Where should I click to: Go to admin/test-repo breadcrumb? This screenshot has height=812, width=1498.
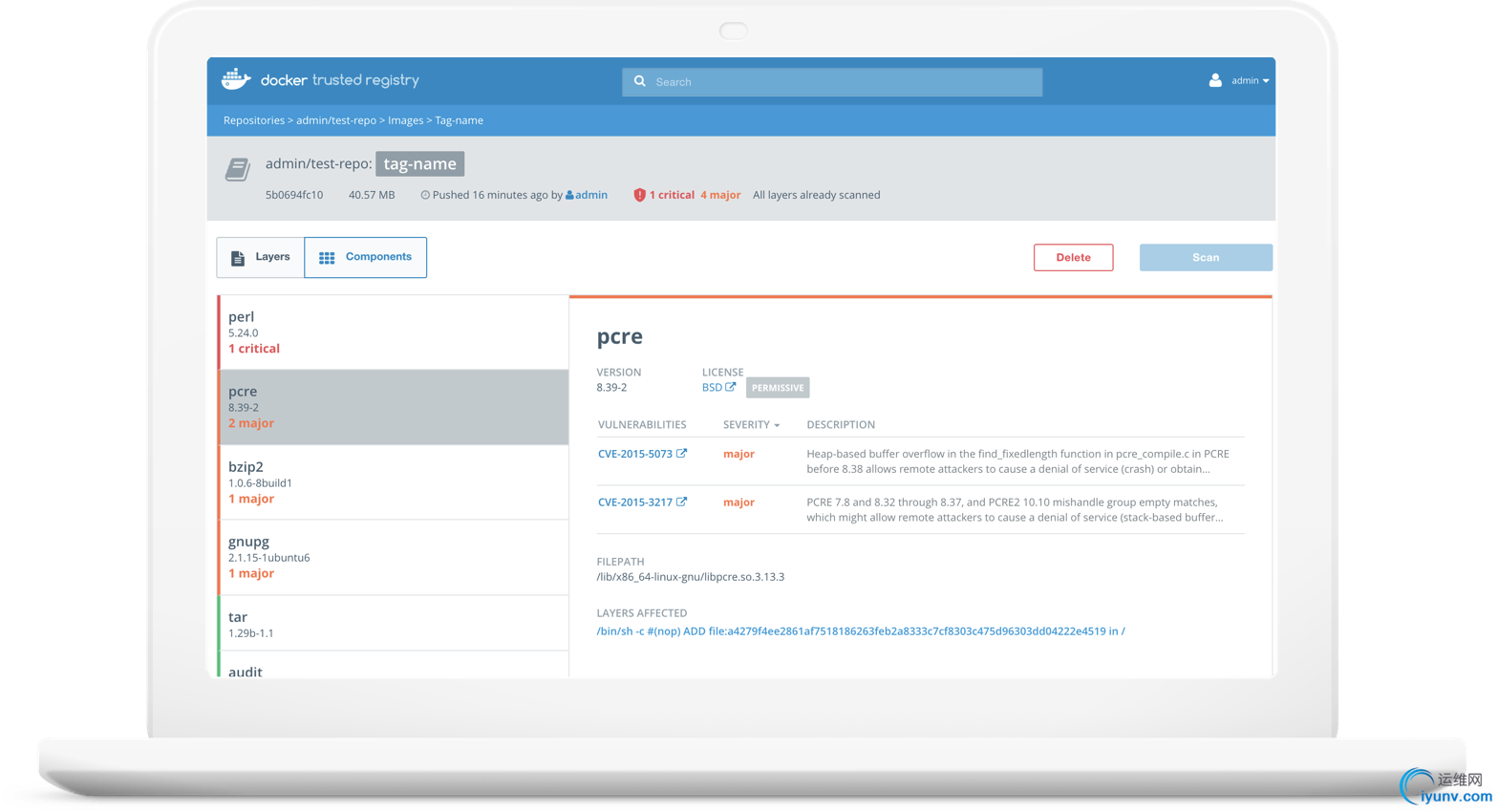[336, 120]
